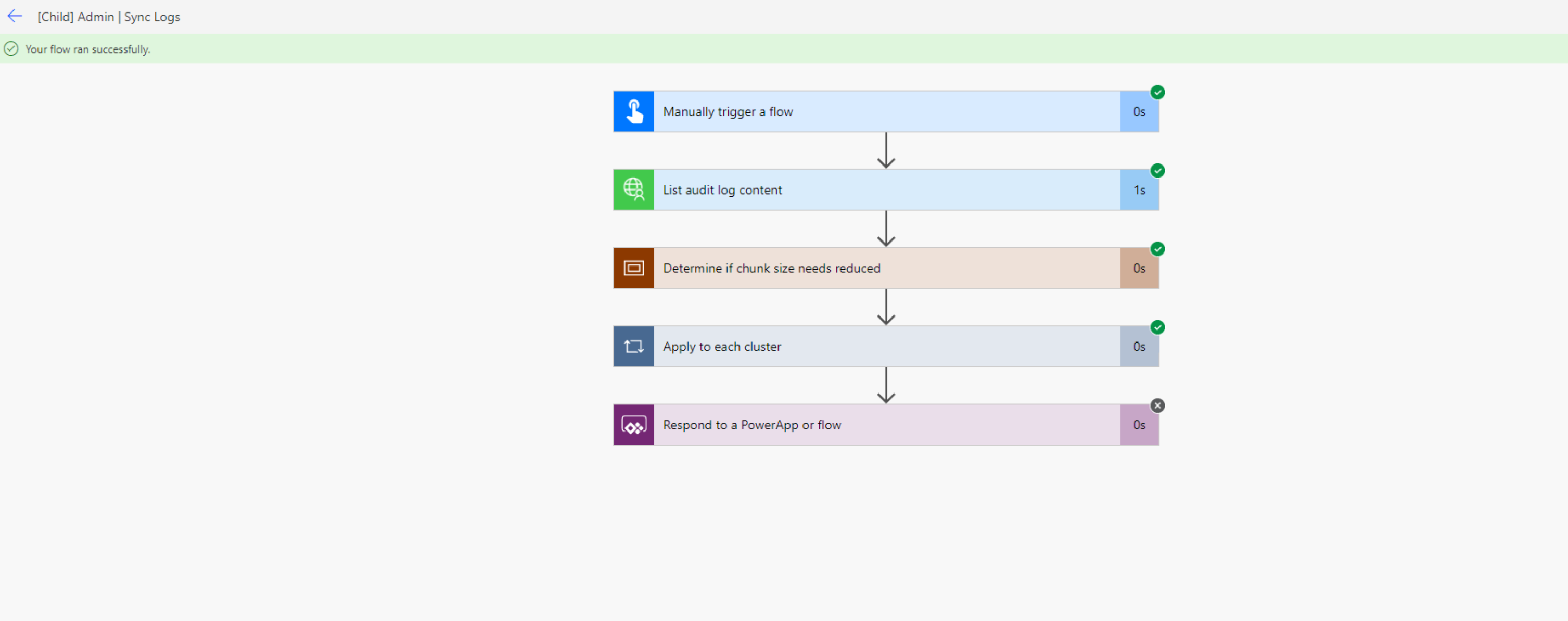Click the checkmark icon in the success banner
Image resolution: width=1568 pixels, height=621 pixels.
point(11,49)
